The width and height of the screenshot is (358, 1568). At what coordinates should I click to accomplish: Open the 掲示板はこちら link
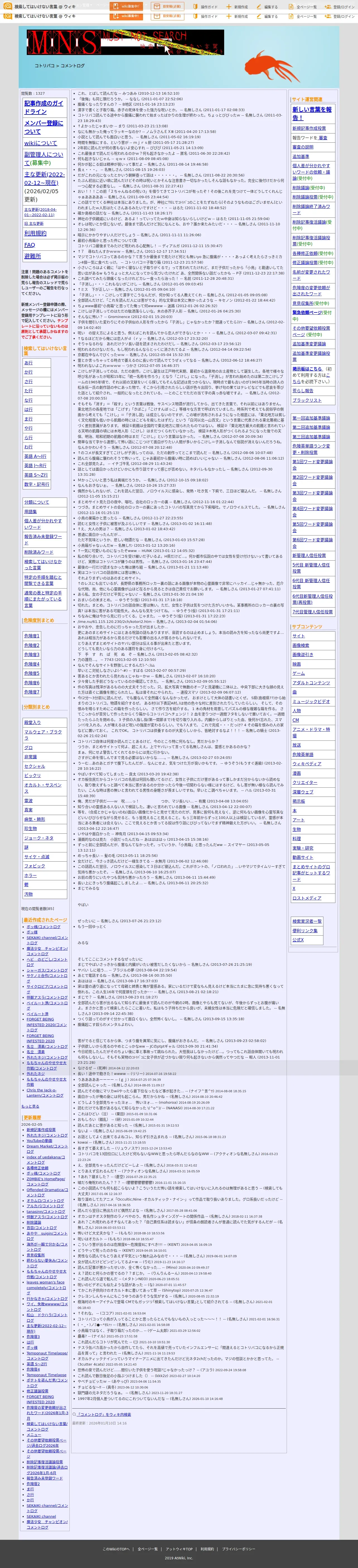[307, 369]
